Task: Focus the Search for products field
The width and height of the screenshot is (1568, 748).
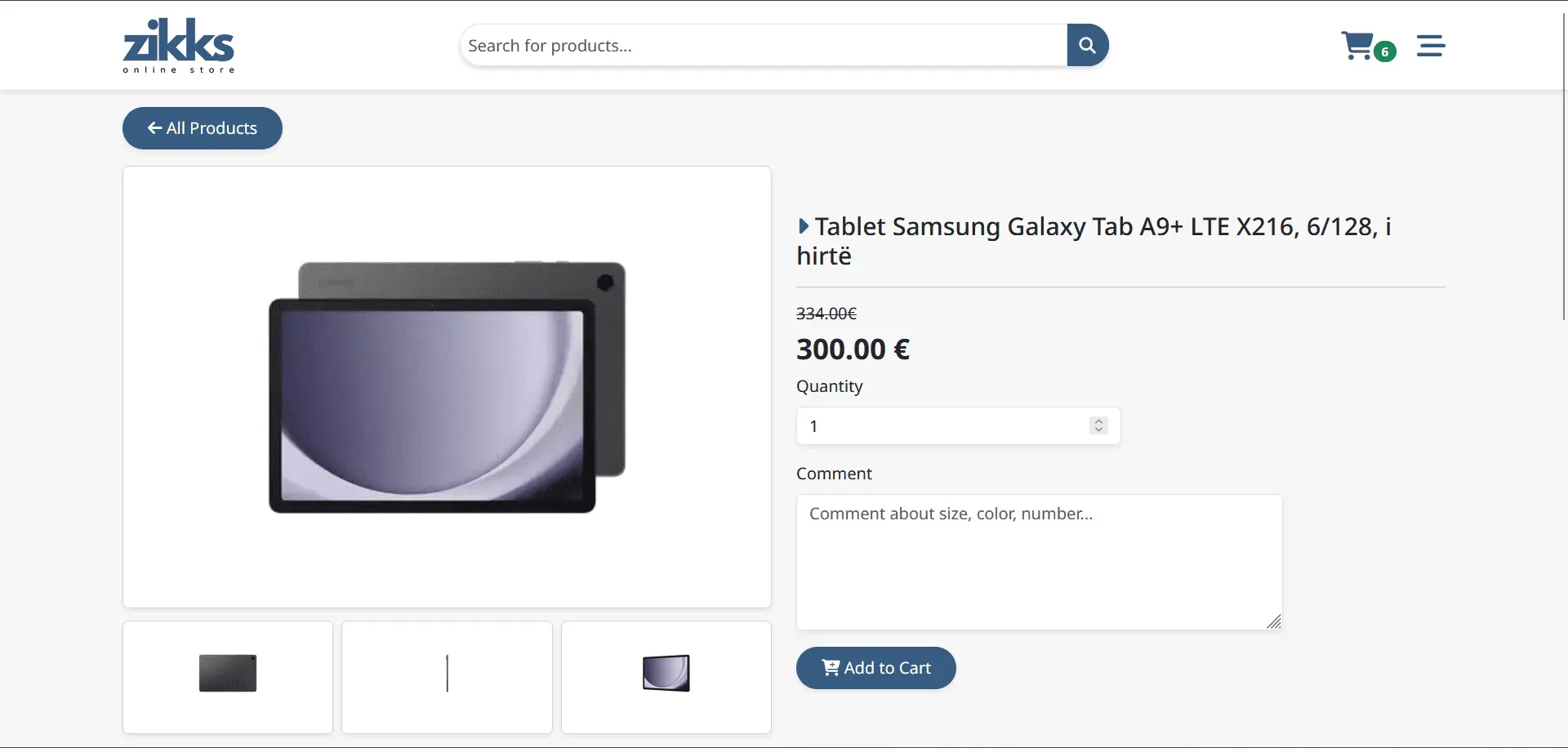Action: point(764,45)
